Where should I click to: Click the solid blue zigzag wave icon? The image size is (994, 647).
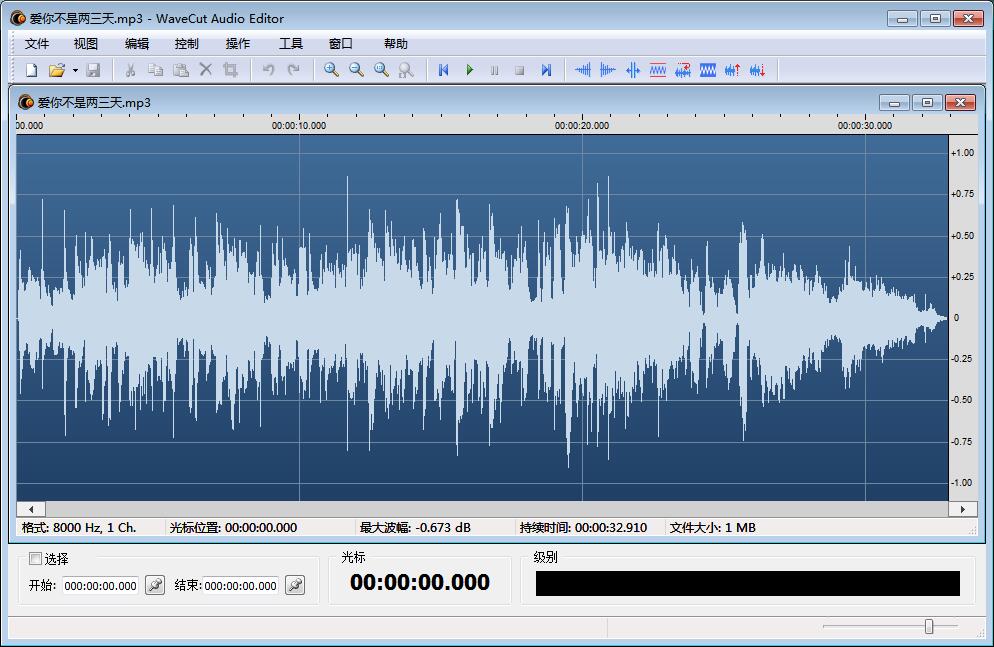pos(707,70)
